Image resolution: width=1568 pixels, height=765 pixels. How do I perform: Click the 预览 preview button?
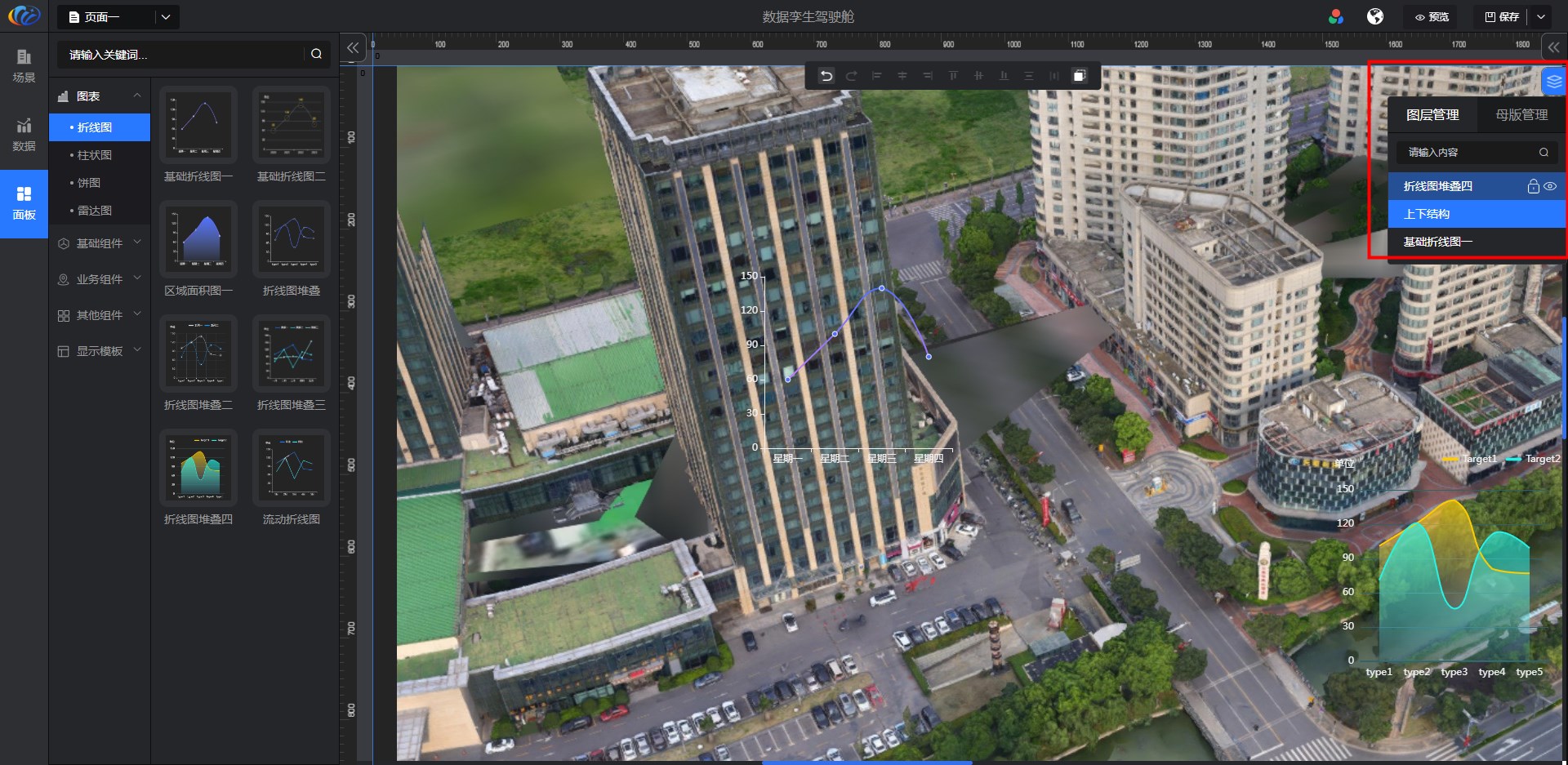pyautogui.click(x=1432, y=16)
